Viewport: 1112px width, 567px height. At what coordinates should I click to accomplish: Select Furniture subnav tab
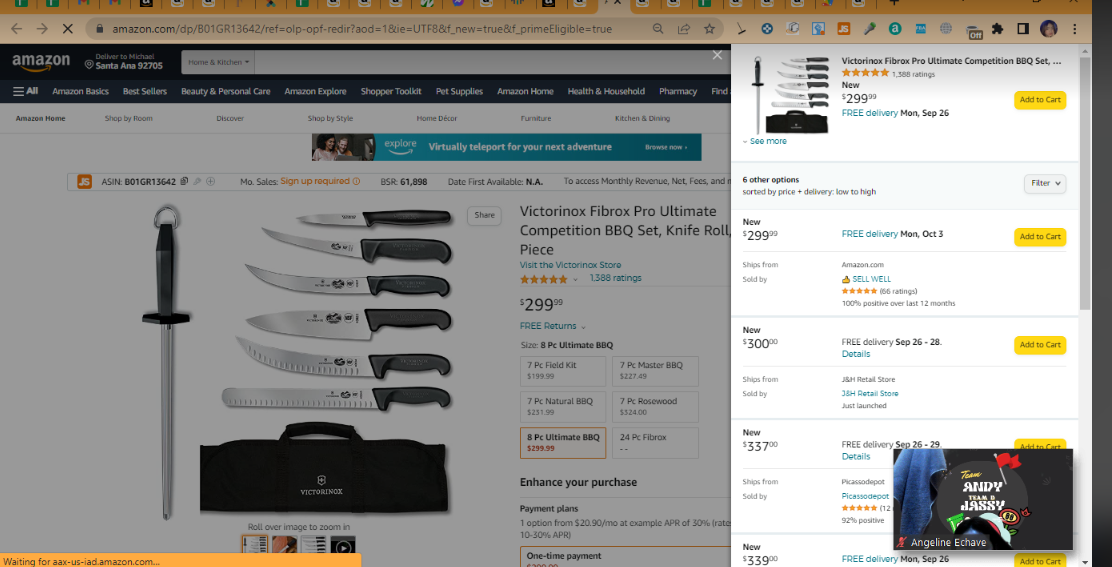click(535, 118)
